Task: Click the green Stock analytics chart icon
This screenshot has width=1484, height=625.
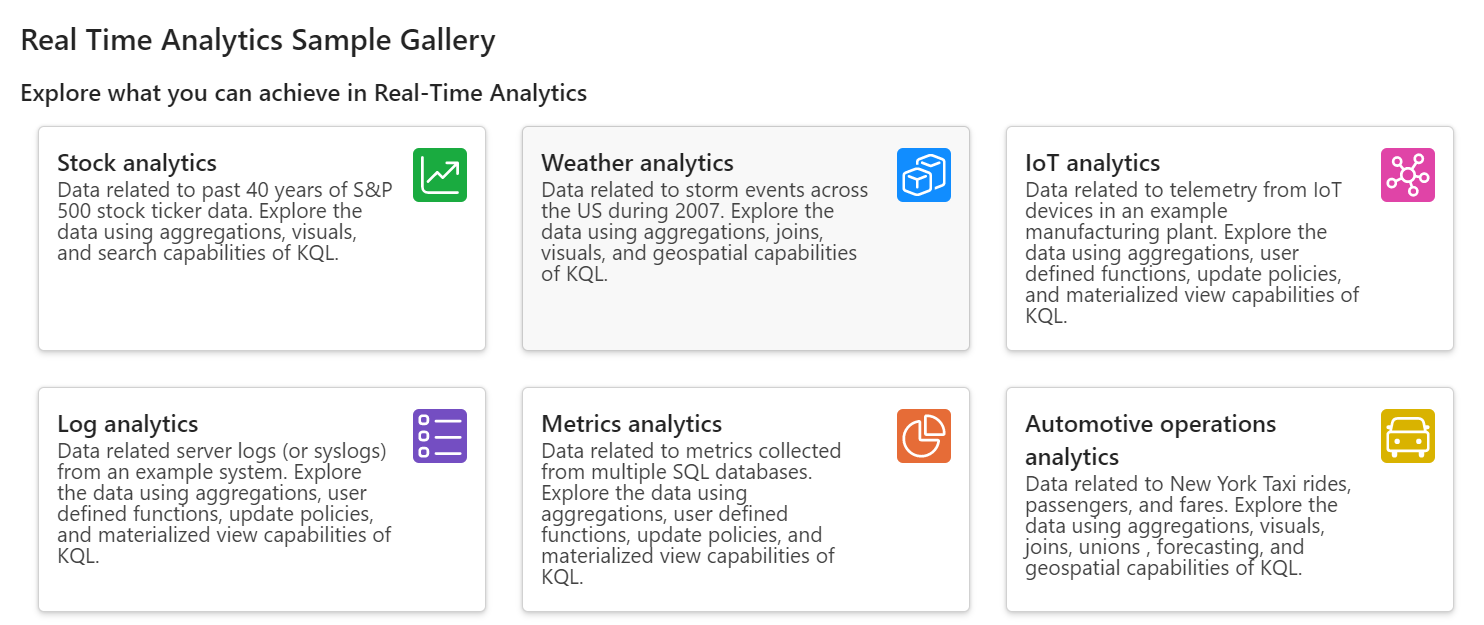Action: pyautogui.click(x=440, y=175)
